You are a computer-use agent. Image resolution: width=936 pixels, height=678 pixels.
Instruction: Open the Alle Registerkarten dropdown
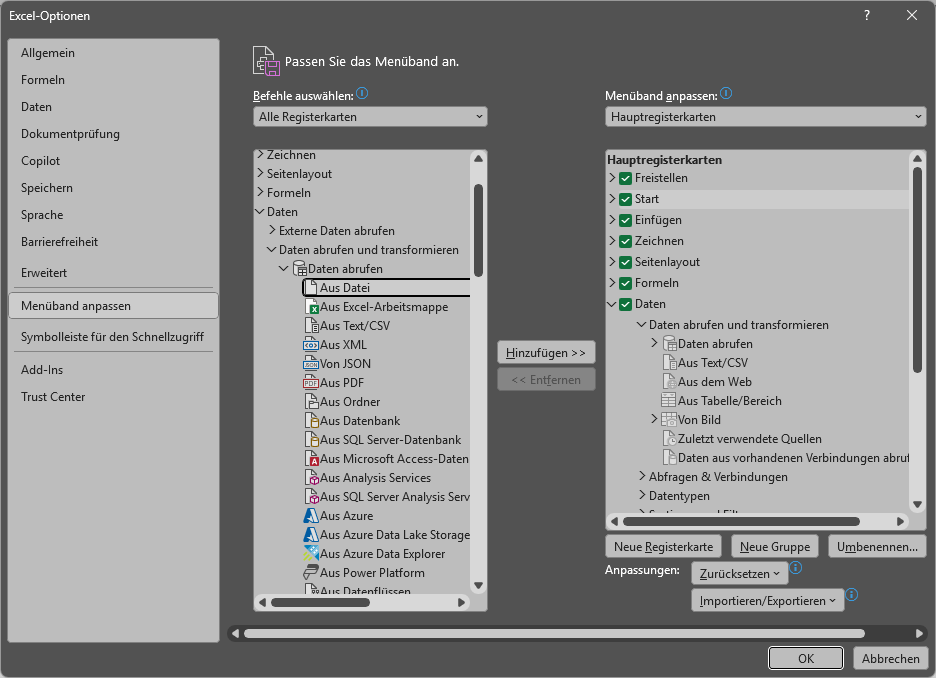370,117
